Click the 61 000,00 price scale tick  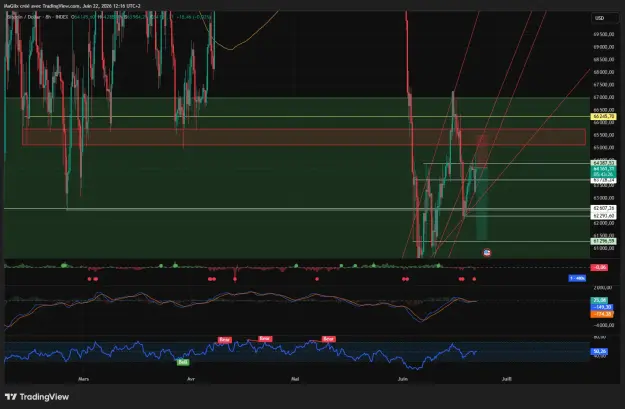tap(603, 248)
